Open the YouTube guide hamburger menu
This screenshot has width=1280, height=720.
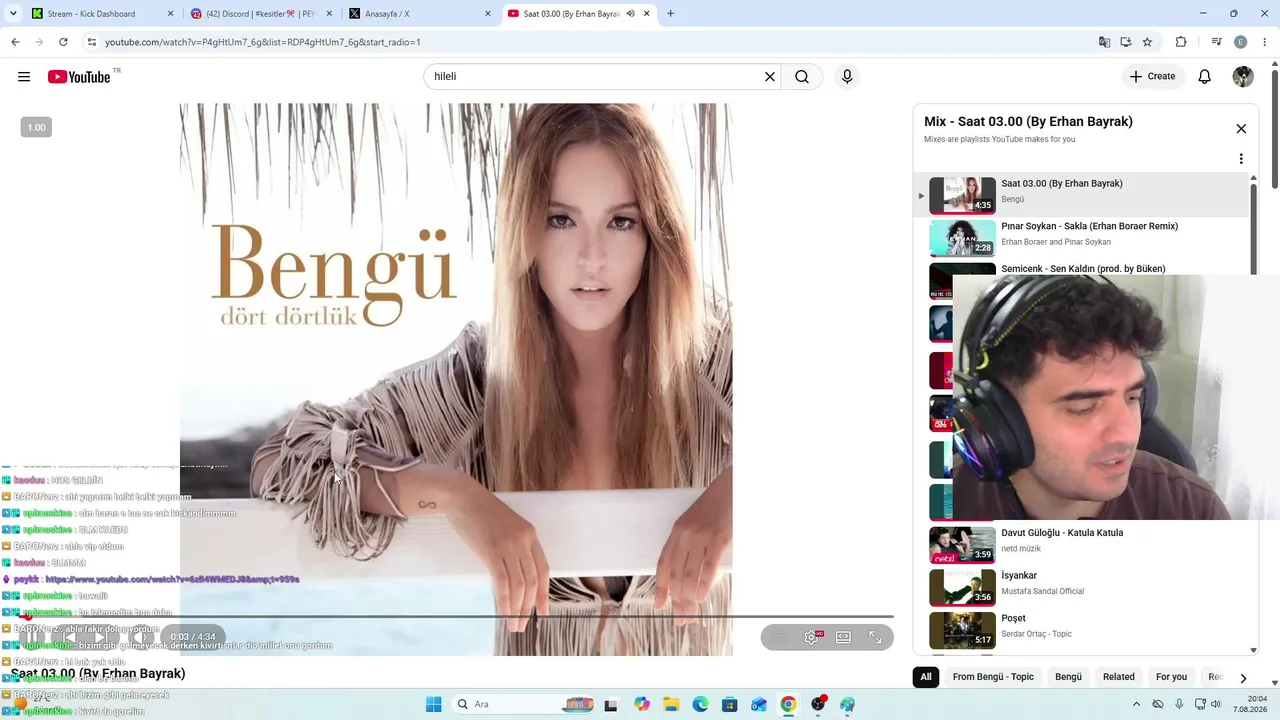coord(24,77)
